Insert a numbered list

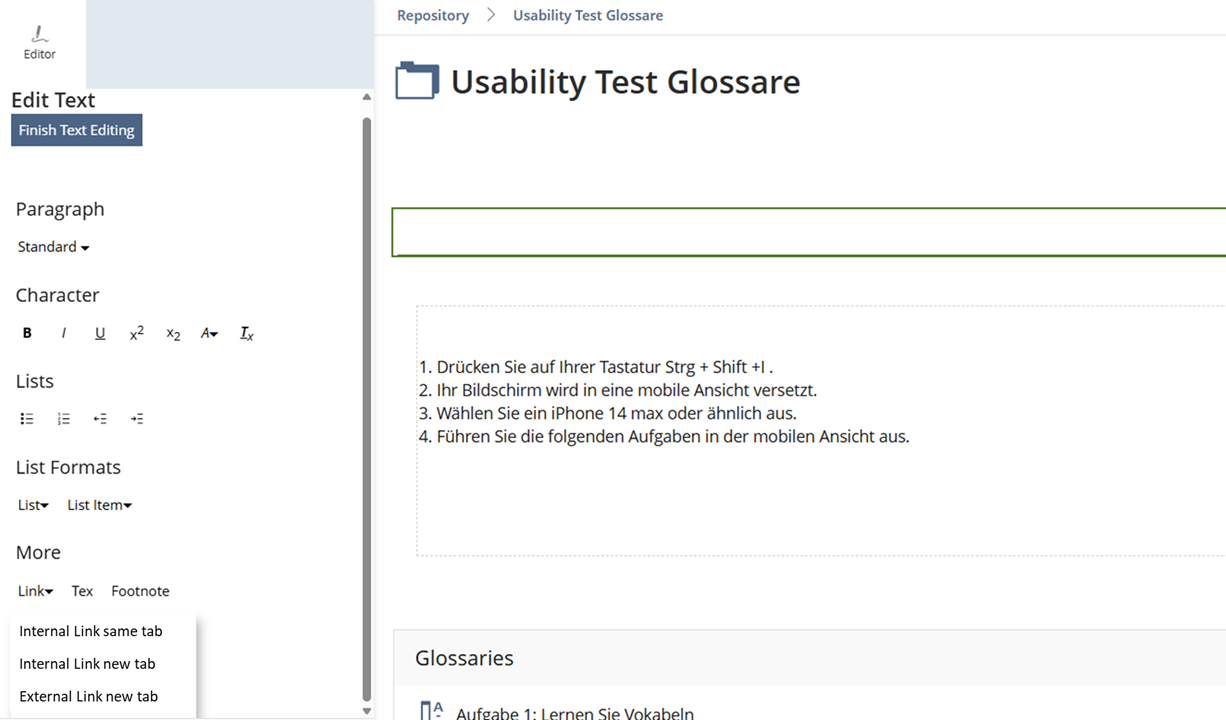[64, 419]
